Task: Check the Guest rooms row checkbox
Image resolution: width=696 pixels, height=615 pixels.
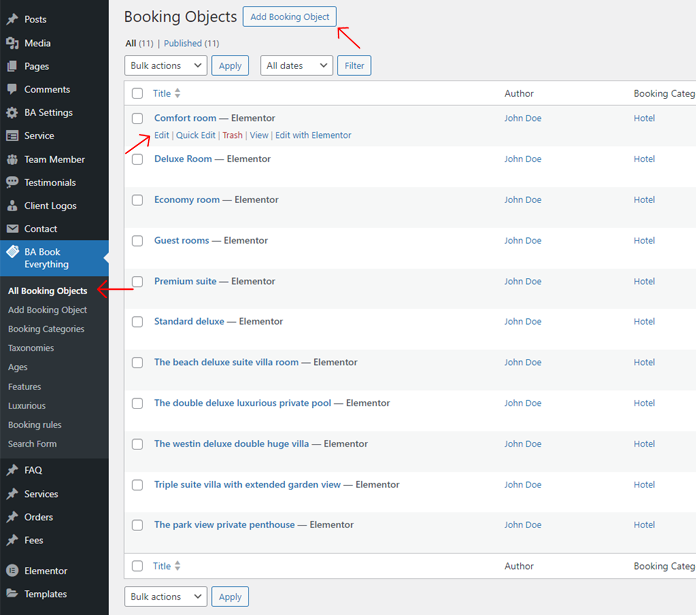Action: tap(138, 240)
